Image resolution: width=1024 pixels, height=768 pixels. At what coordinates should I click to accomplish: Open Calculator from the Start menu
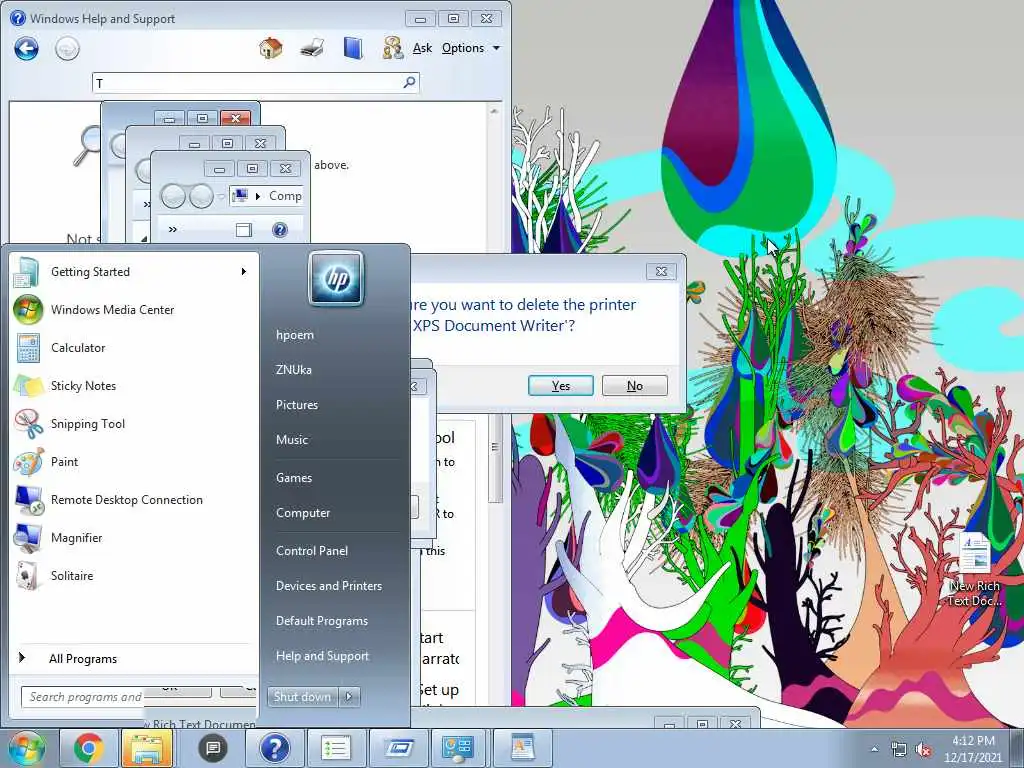(134, 347)
